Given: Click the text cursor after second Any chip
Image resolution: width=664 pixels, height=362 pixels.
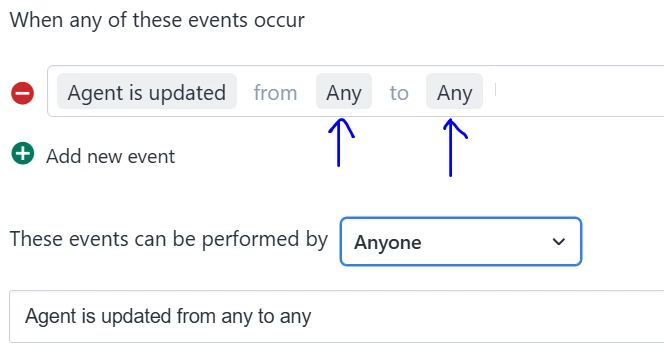Looking at the screenshot, I should [x=495, y=90].
